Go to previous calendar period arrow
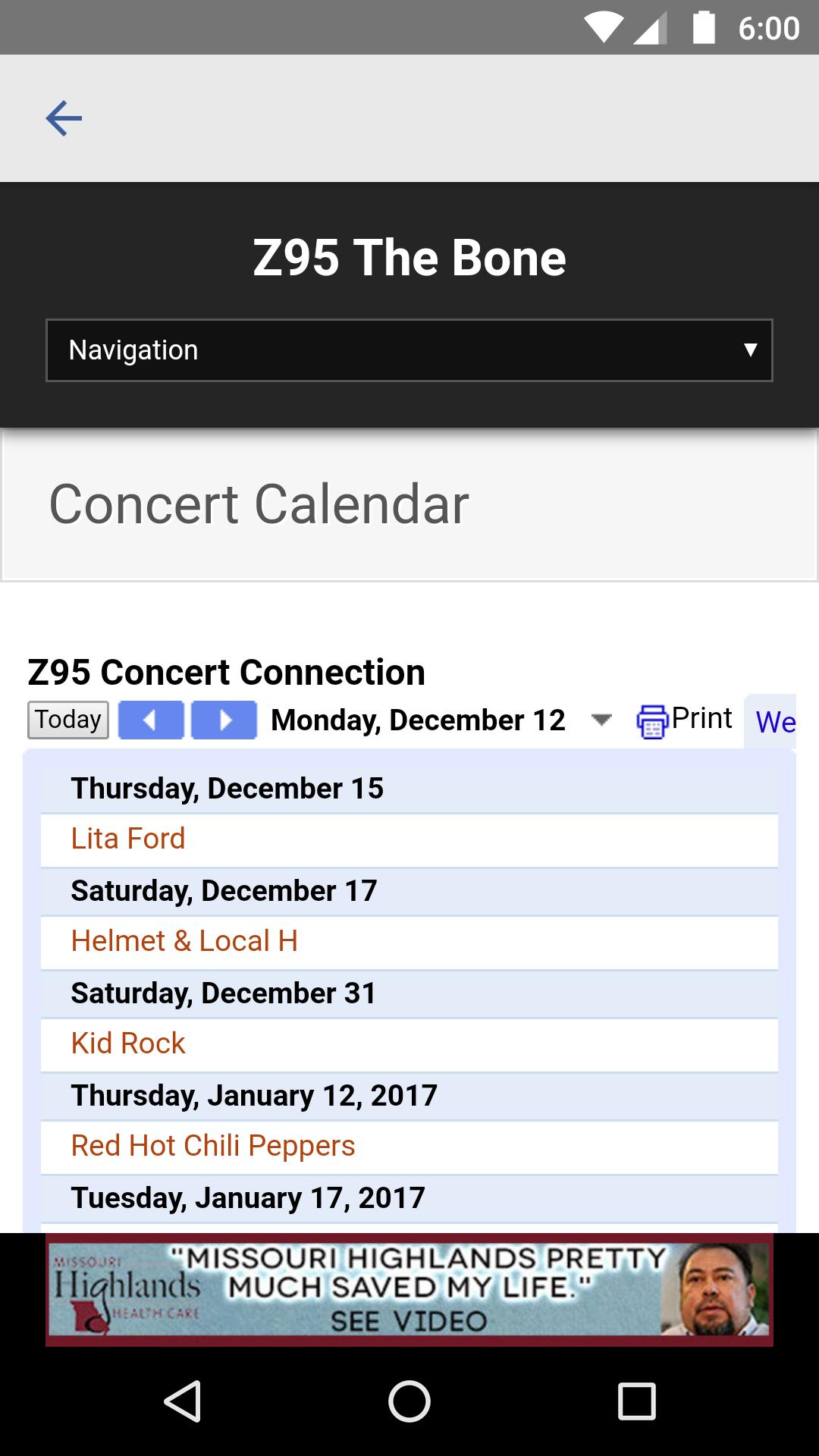 [151, 720]
